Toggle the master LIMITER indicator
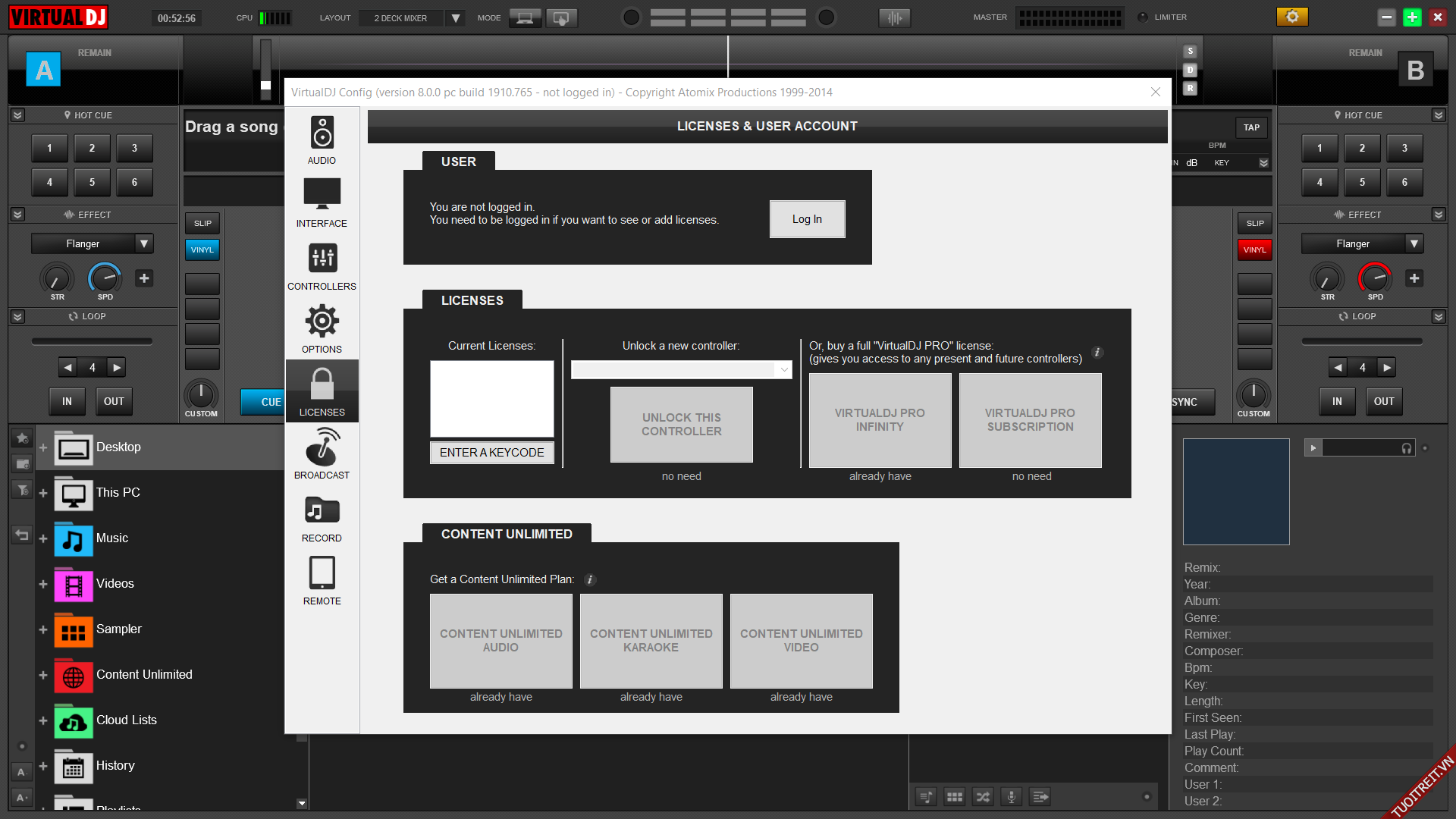This screenshot has height=819, width=1456. click(1143, 17)
